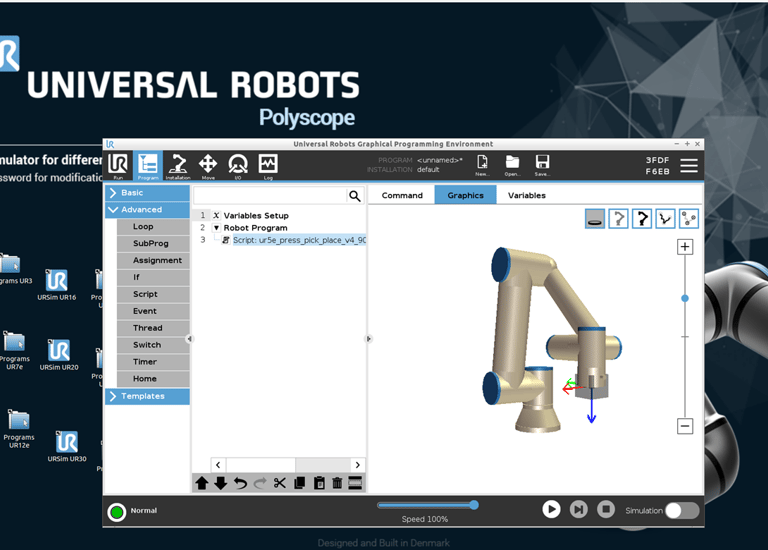Screen dimensions: 768x550
Task: Insert a Loop node
Action: [153, 227]
